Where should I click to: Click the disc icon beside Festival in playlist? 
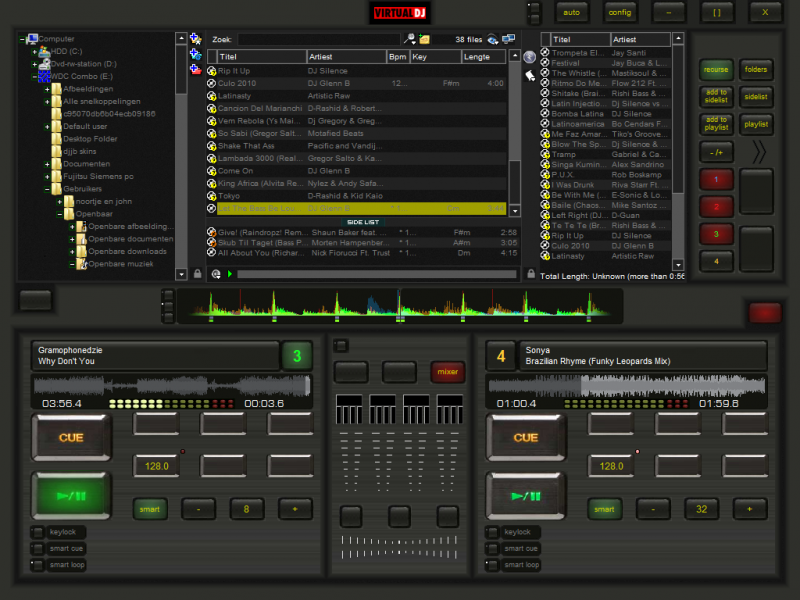coord(545,63)
